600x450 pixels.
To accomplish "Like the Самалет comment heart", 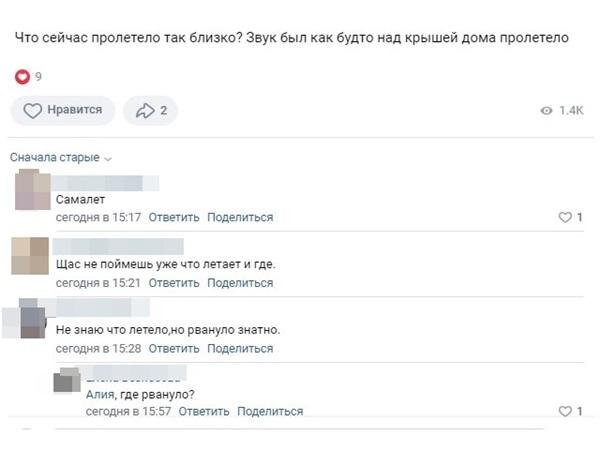I will pyautogui.click(x=565, y=217).
